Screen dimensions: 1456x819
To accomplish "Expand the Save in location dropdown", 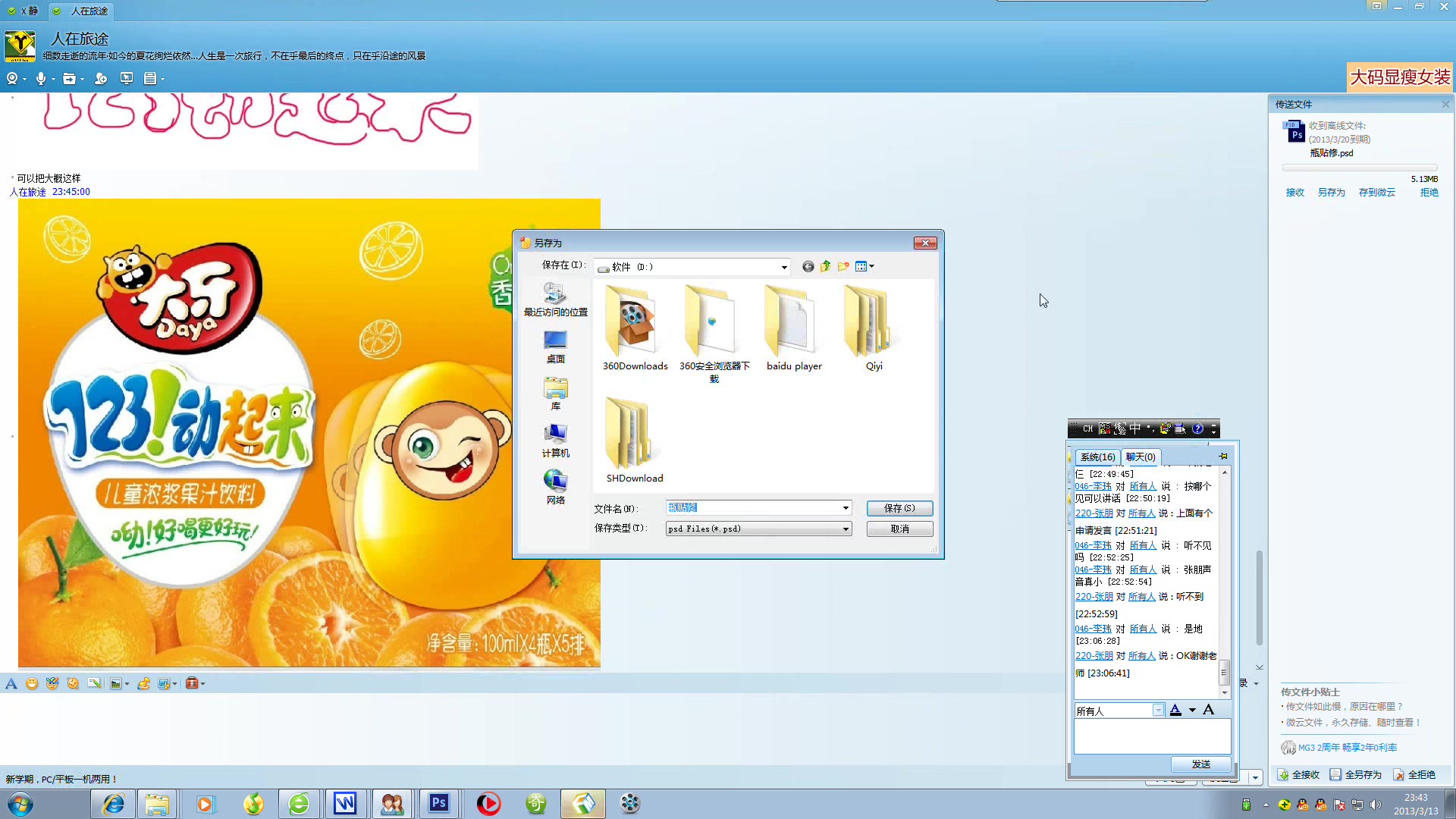I will coord(783,267).
